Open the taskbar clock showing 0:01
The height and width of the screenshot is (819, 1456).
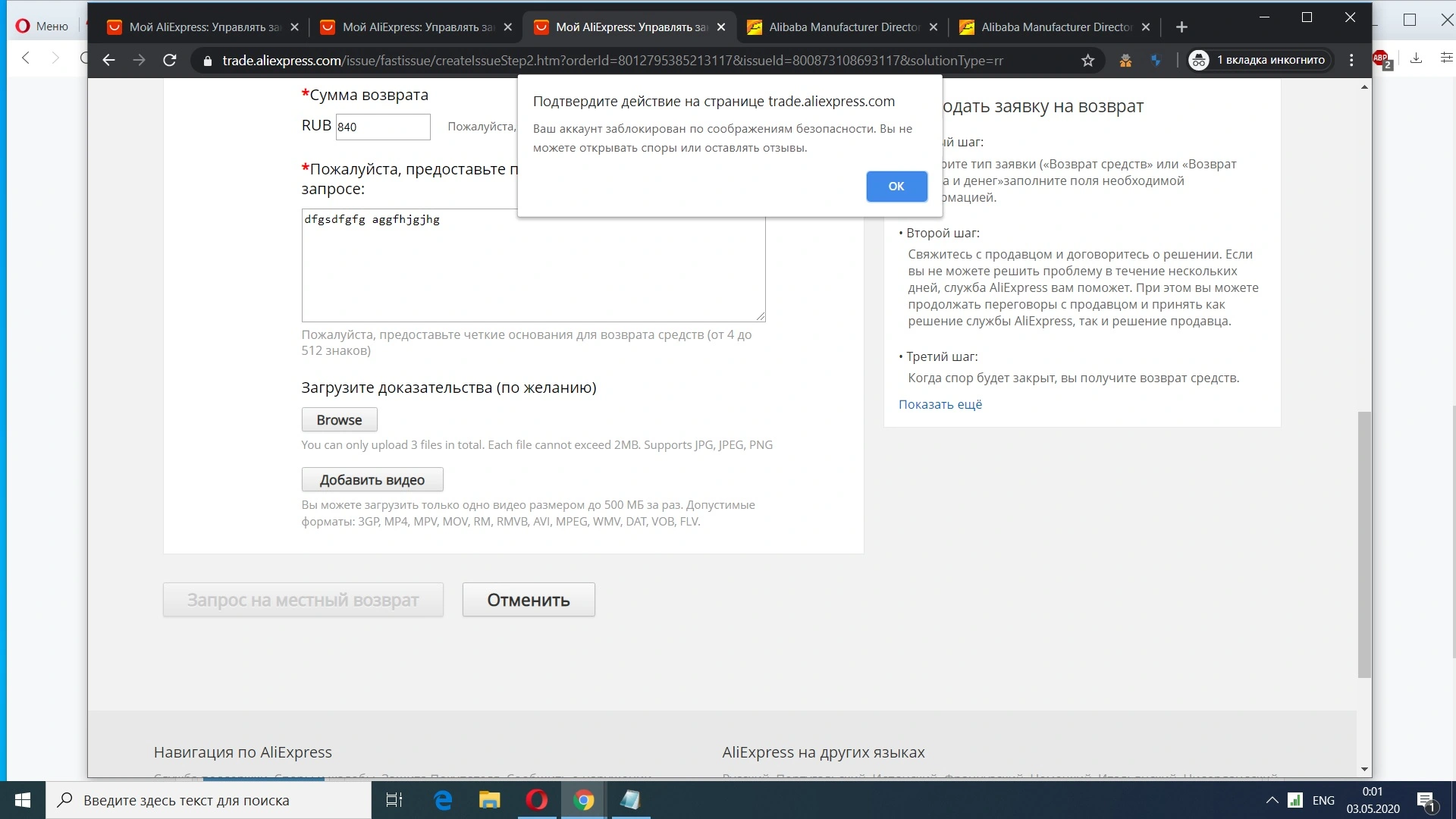[1373, 800]
